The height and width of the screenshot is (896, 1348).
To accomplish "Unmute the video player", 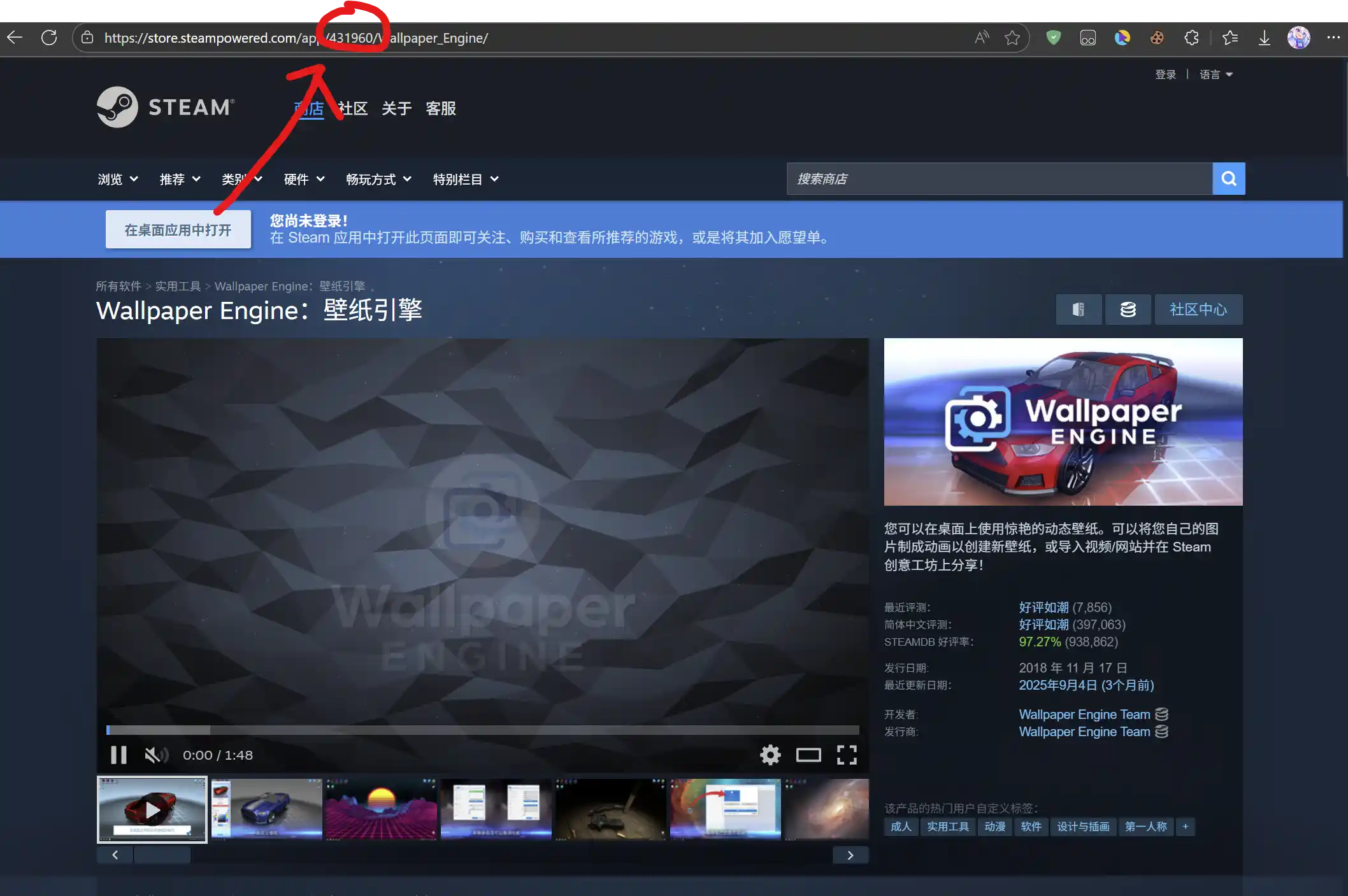I will (x=155, y=755).
